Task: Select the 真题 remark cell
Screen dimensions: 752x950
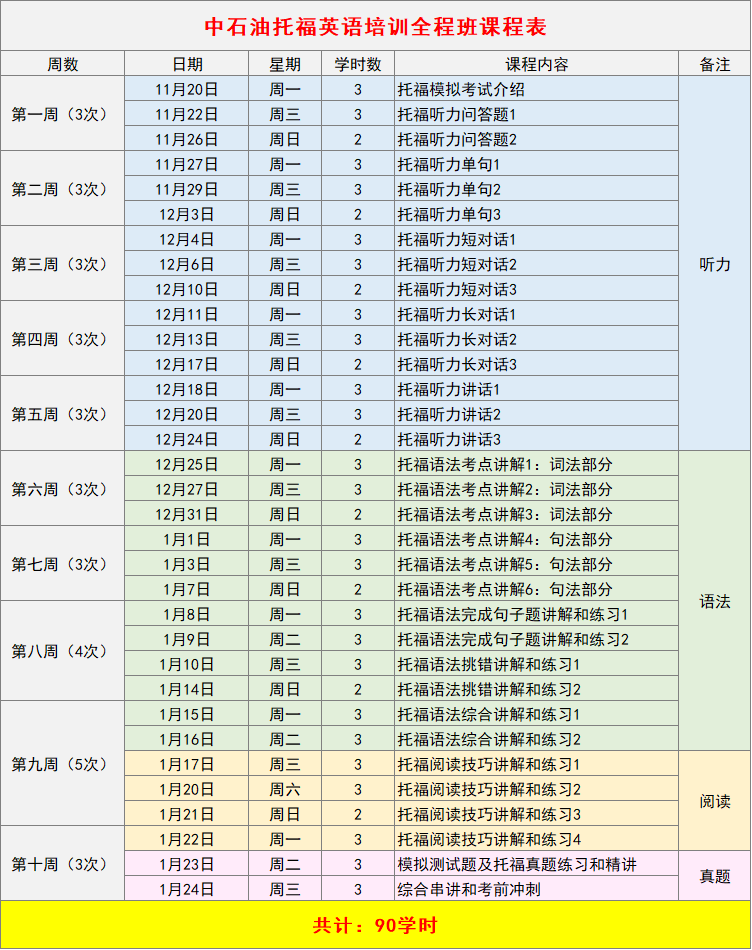Action: (714, 876)
